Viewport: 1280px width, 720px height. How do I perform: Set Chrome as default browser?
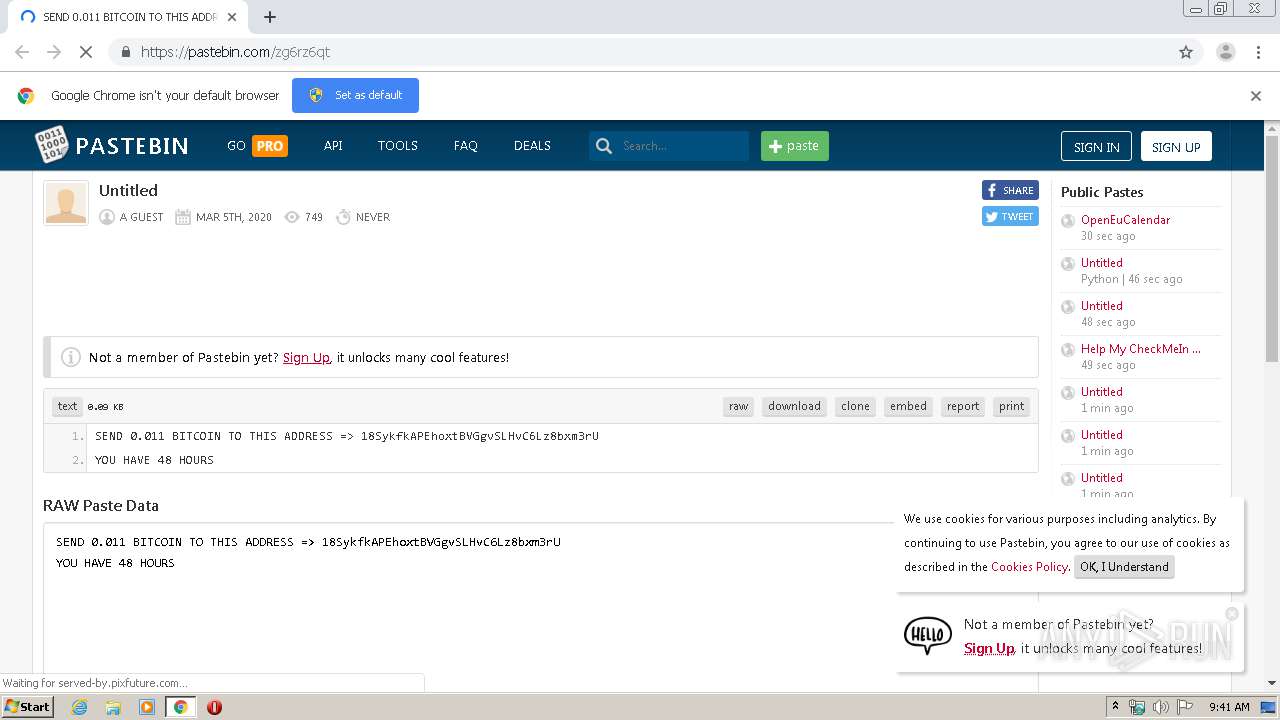click(355, 95)
